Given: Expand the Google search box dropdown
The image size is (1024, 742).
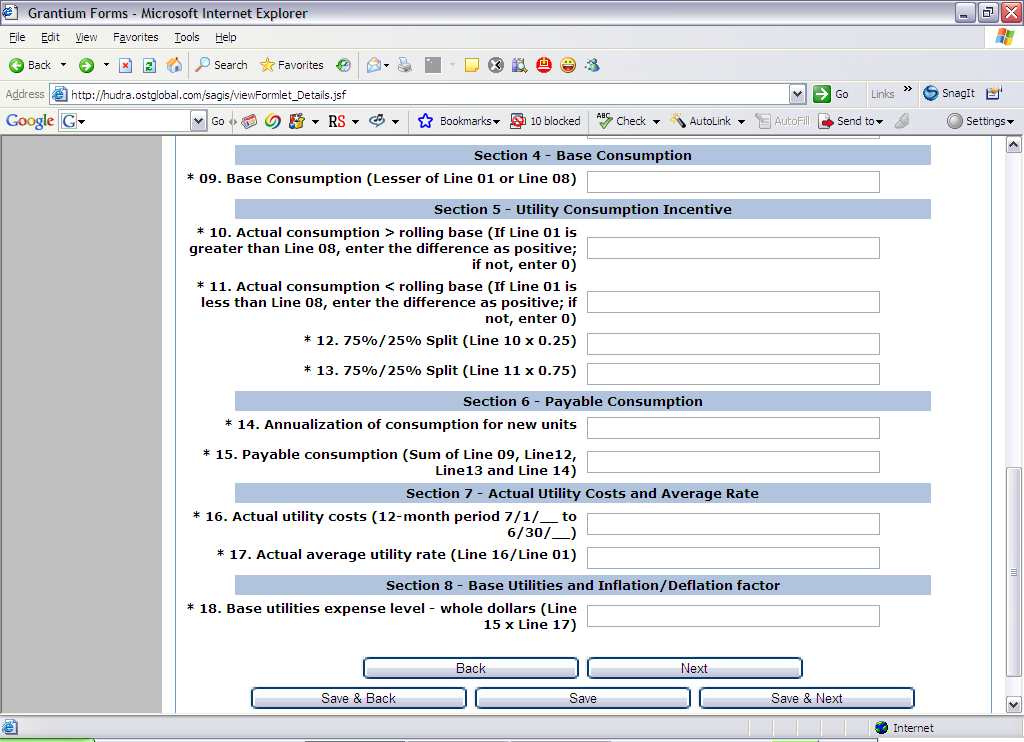Looking at the screenshot, I should pyautogui.click(x=198, y=121).
